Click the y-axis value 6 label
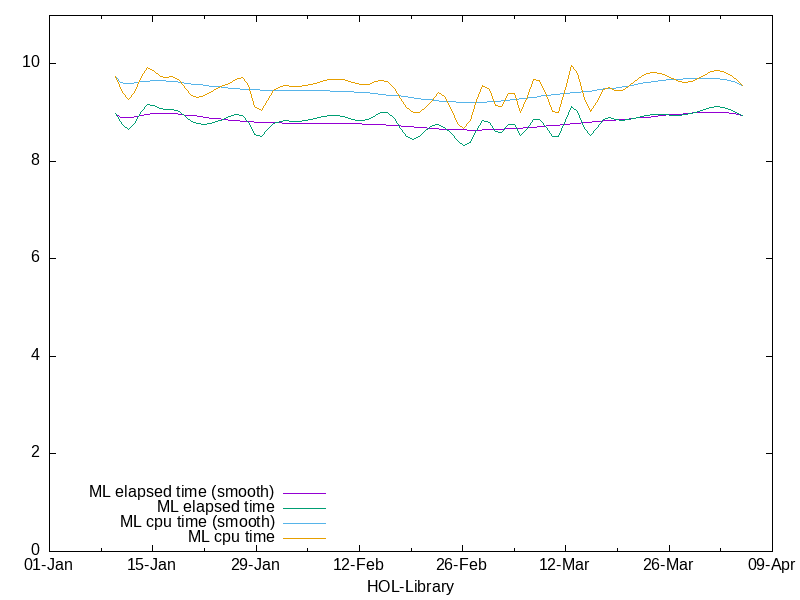Viewport: 800px width, 600px height. (x=36, y=258)
